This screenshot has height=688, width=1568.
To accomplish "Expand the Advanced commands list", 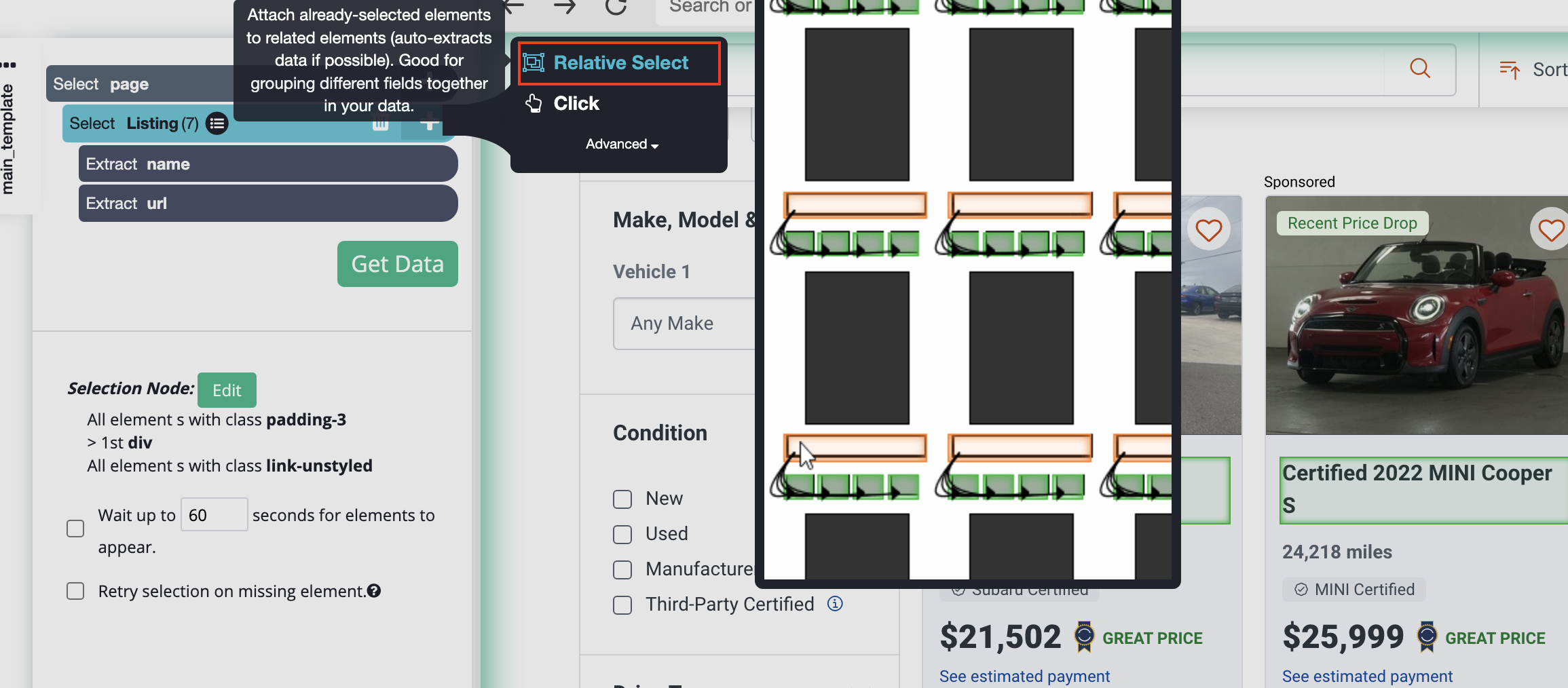I will (x=622, y=144).
